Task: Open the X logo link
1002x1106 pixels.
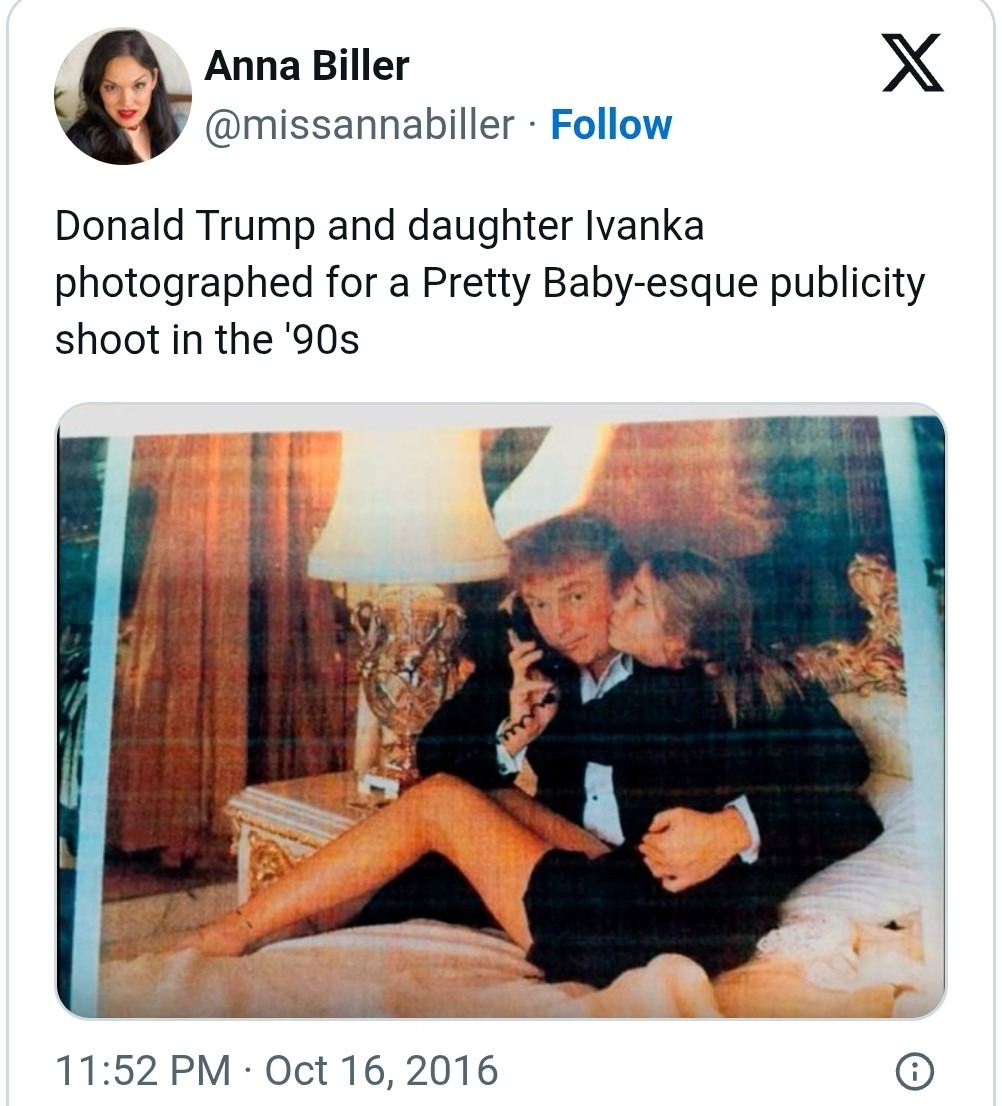Action: [912, 63]
